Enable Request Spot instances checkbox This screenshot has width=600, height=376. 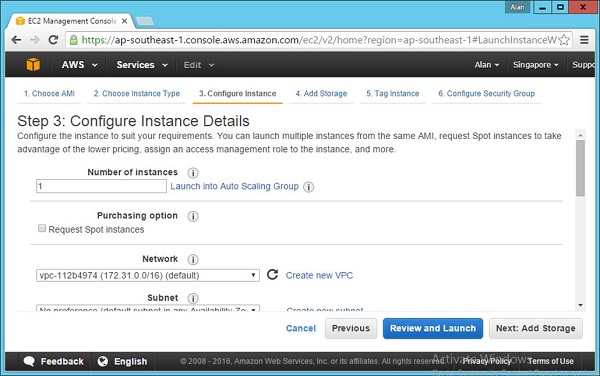pos(42,228)
